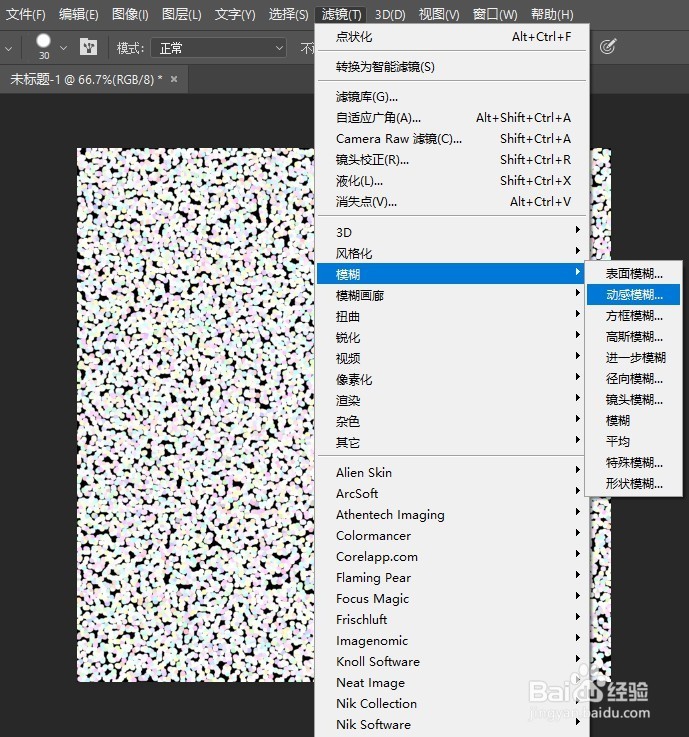
Task: Open the 液化(L)... liquify filter
Action: [x=451, y=180]
